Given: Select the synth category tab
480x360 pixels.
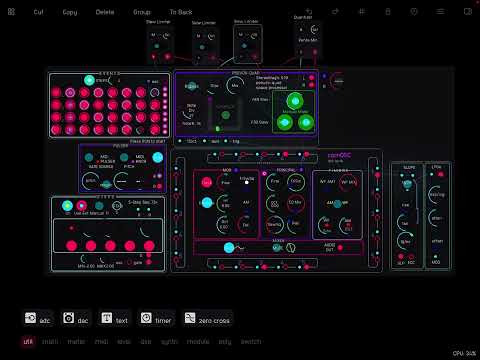Looking at the screenshot, I should [x=169, y=342].
